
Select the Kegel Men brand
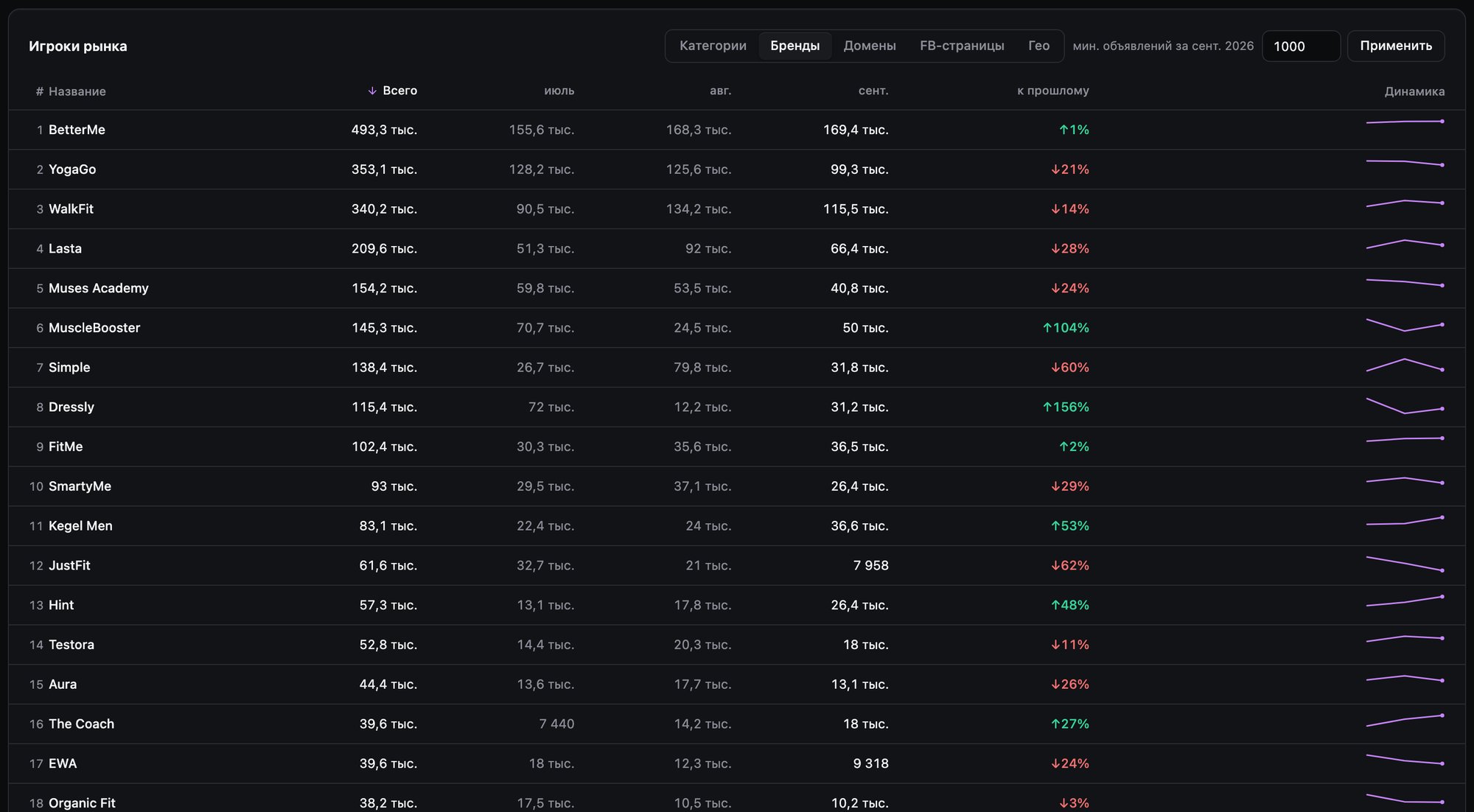point(80,526)
